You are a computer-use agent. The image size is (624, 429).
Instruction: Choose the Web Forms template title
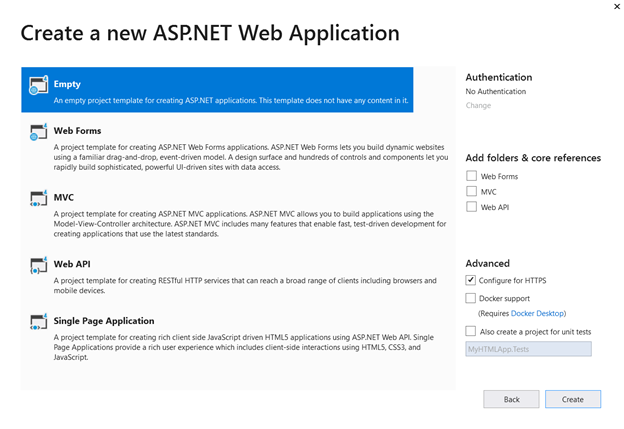point(78,131)
